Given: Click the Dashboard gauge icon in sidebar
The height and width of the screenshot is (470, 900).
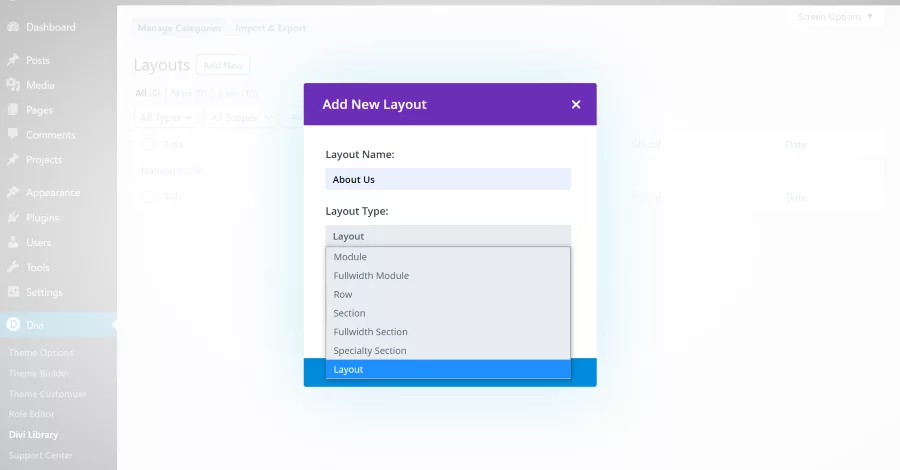Looking at the screenshot, I should [13, 27].
